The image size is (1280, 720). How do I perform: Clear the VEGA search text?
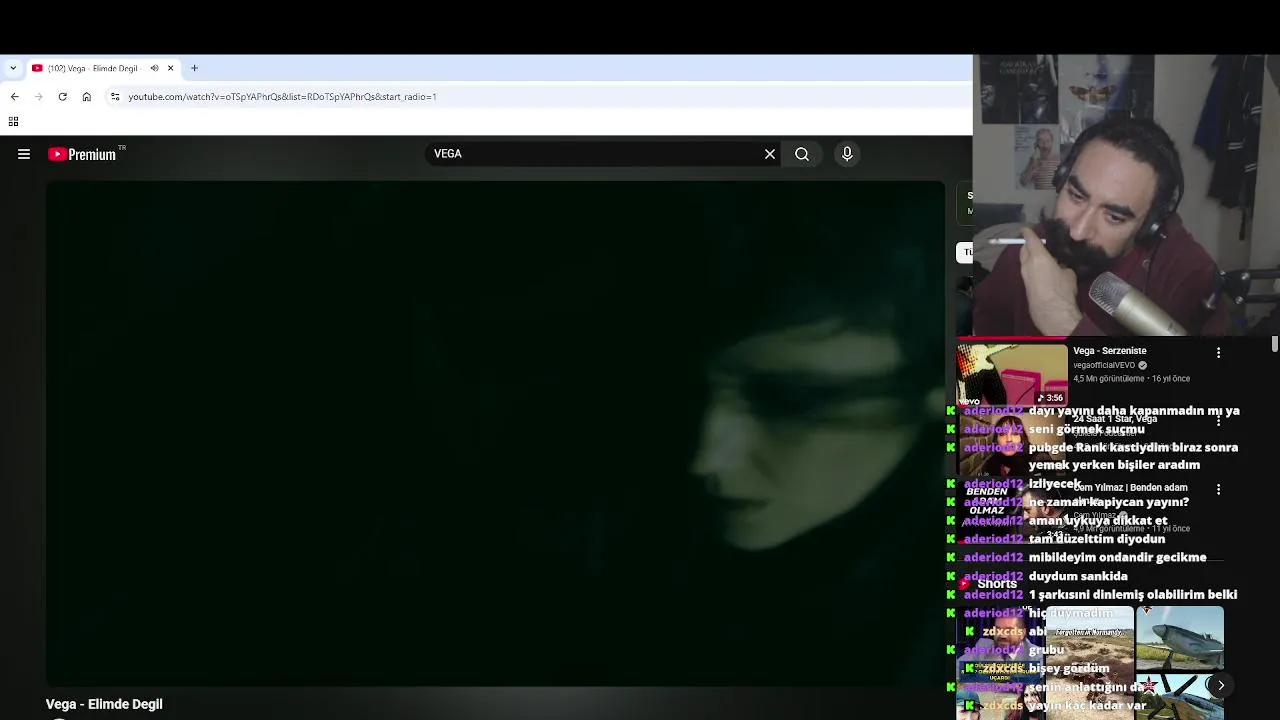(770, 154)
